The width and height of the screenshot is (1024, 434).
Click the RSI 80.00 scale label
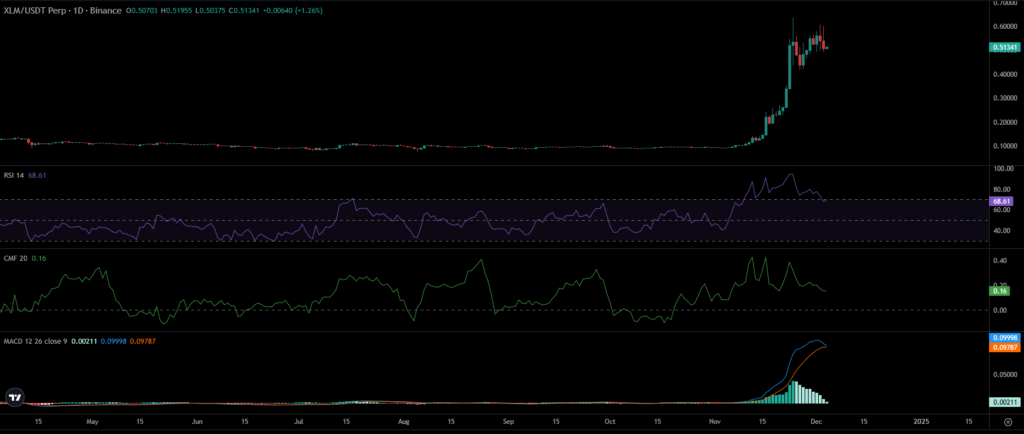tap(1004, 189)
